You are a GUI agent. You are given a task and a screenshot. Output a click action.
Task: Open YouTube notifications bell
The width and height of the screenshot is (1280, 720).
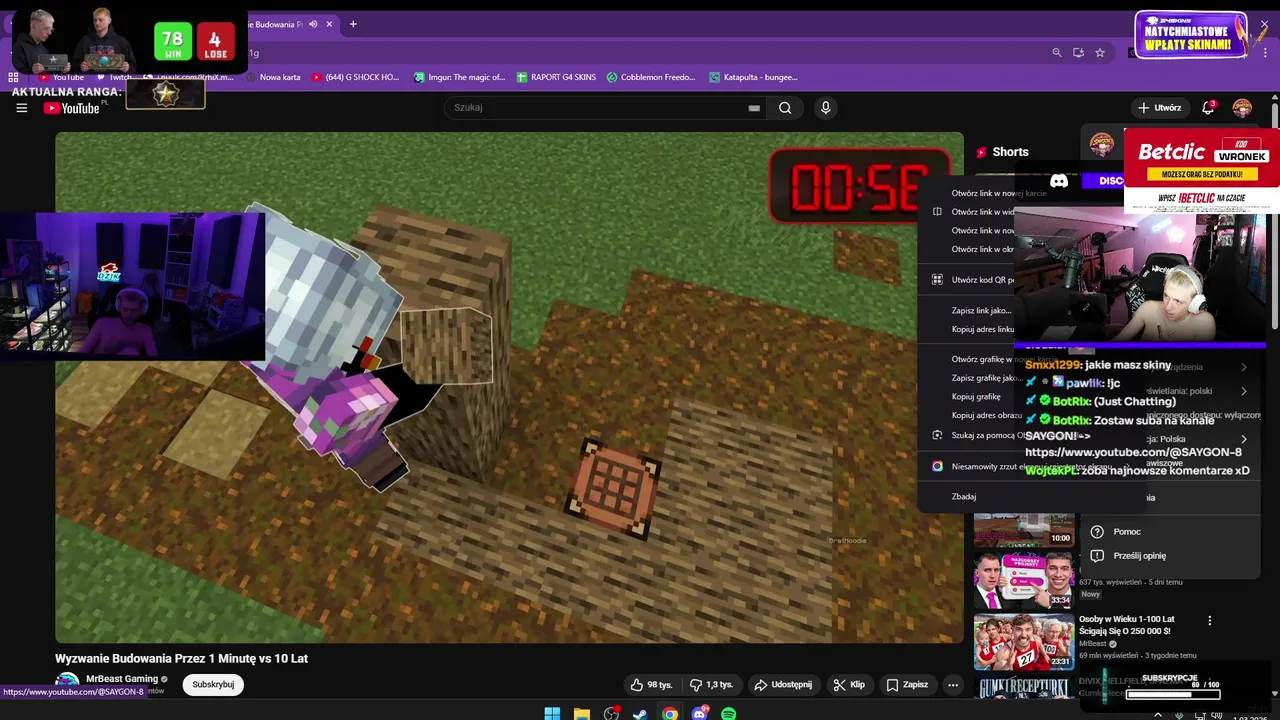pyautogui.click(x=1208, y=107)
